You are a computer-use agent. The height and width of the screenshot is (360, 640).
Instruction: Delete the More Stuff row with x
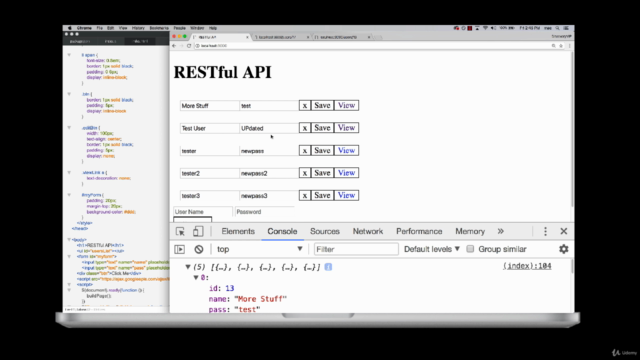click(x=304, y=106)
